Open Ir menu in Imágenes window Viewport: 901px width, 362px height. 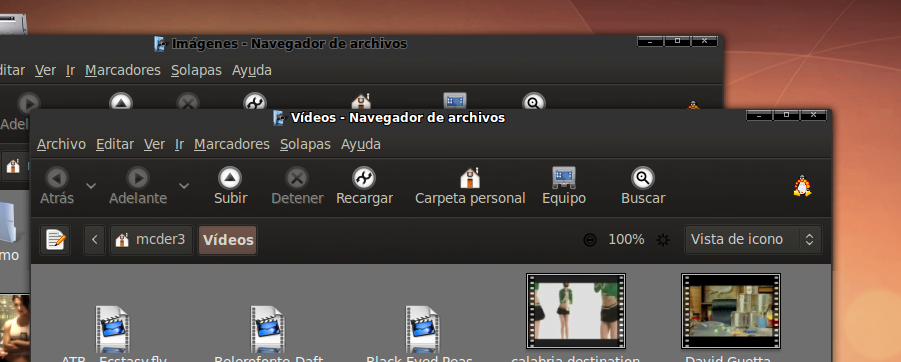70,71
